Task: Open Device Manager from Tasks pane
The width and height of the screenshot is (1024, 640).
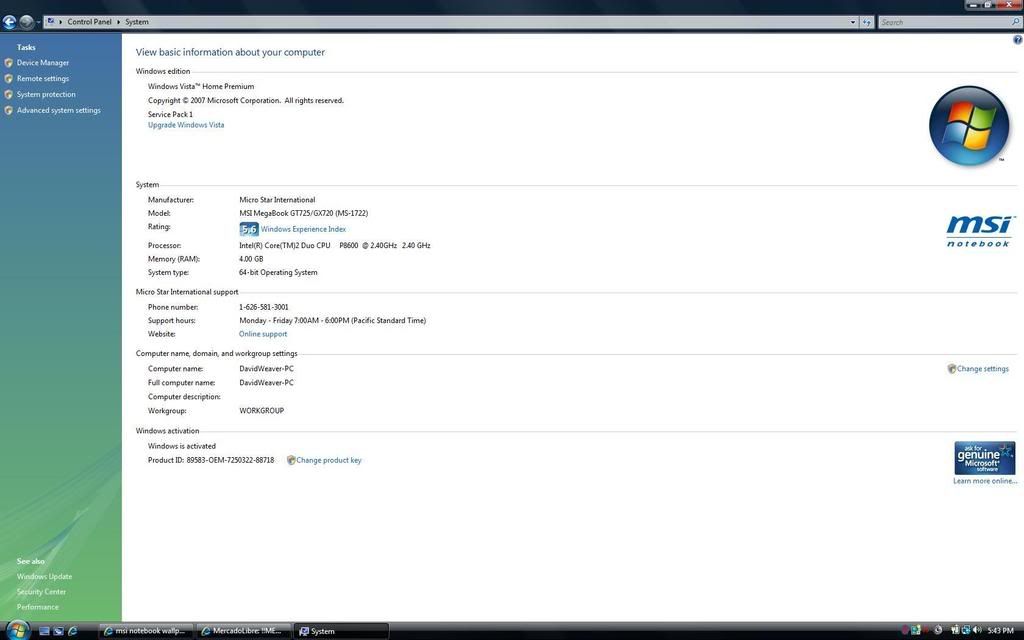Action: [x=43, y=63]
